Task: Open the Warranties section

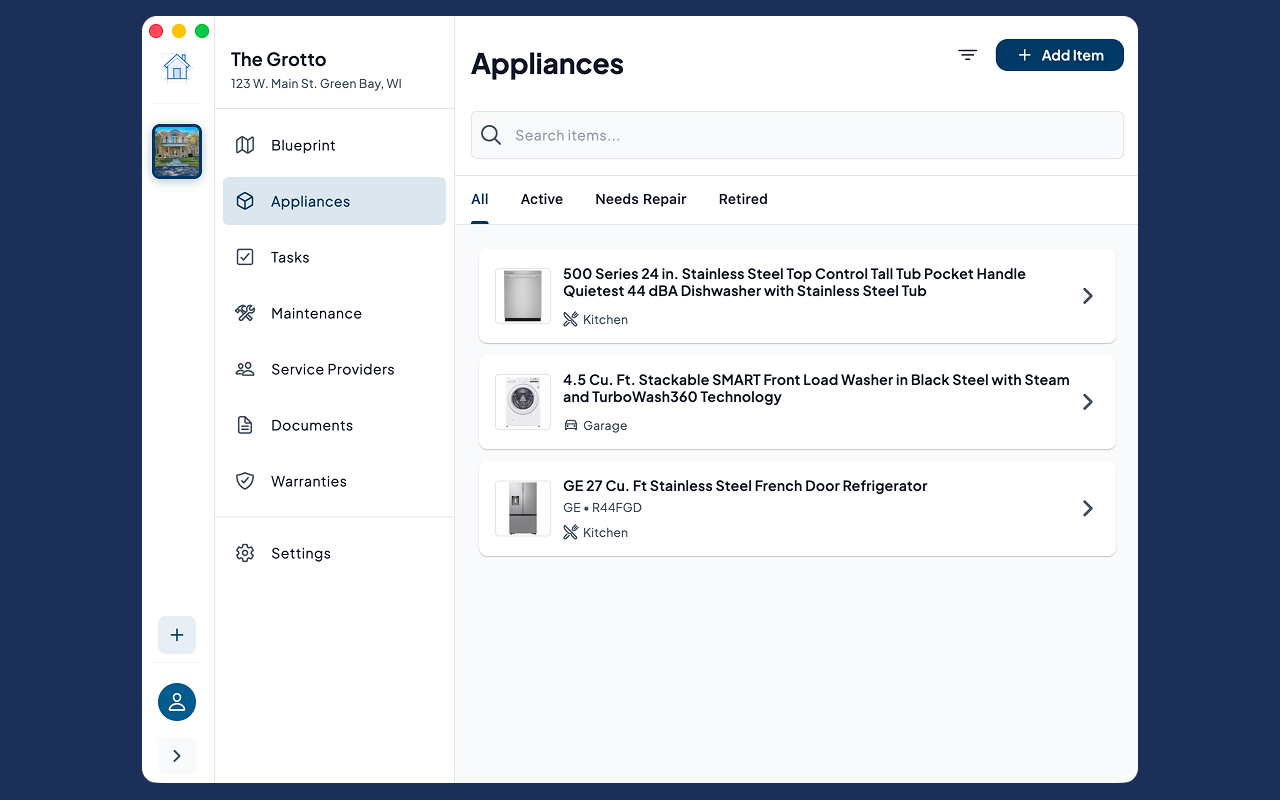Action: point(334,481)
